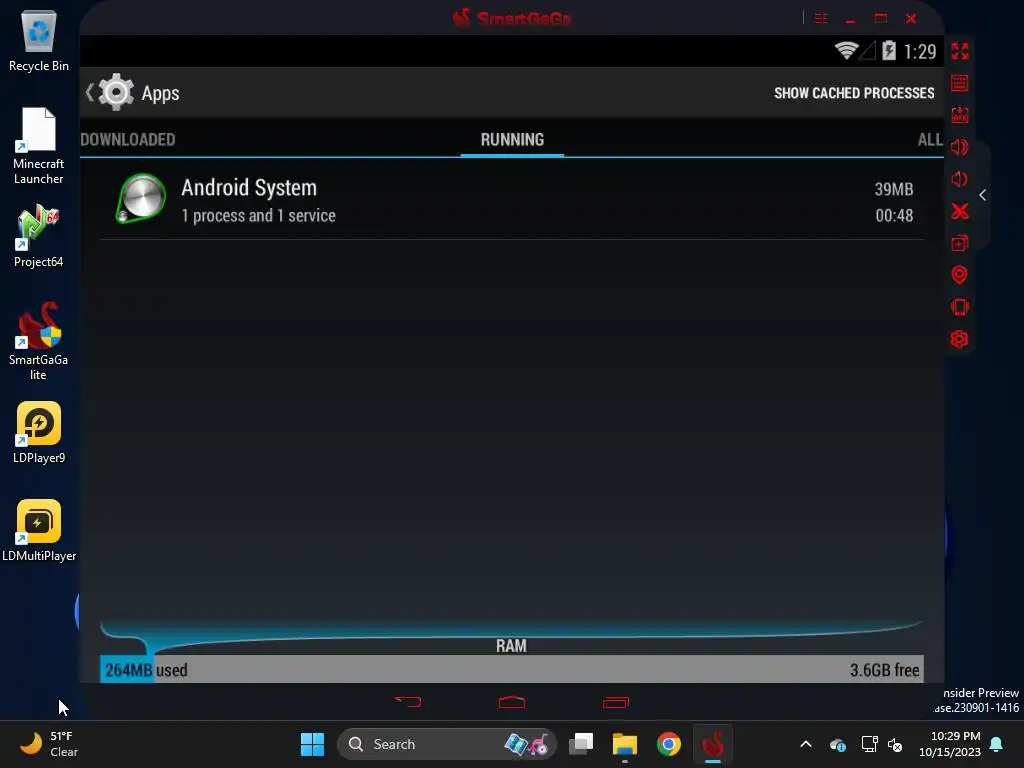Screen dimensions: 1024x768
Task: Click the muted volume tray icon
Action: tap(895, 744)
